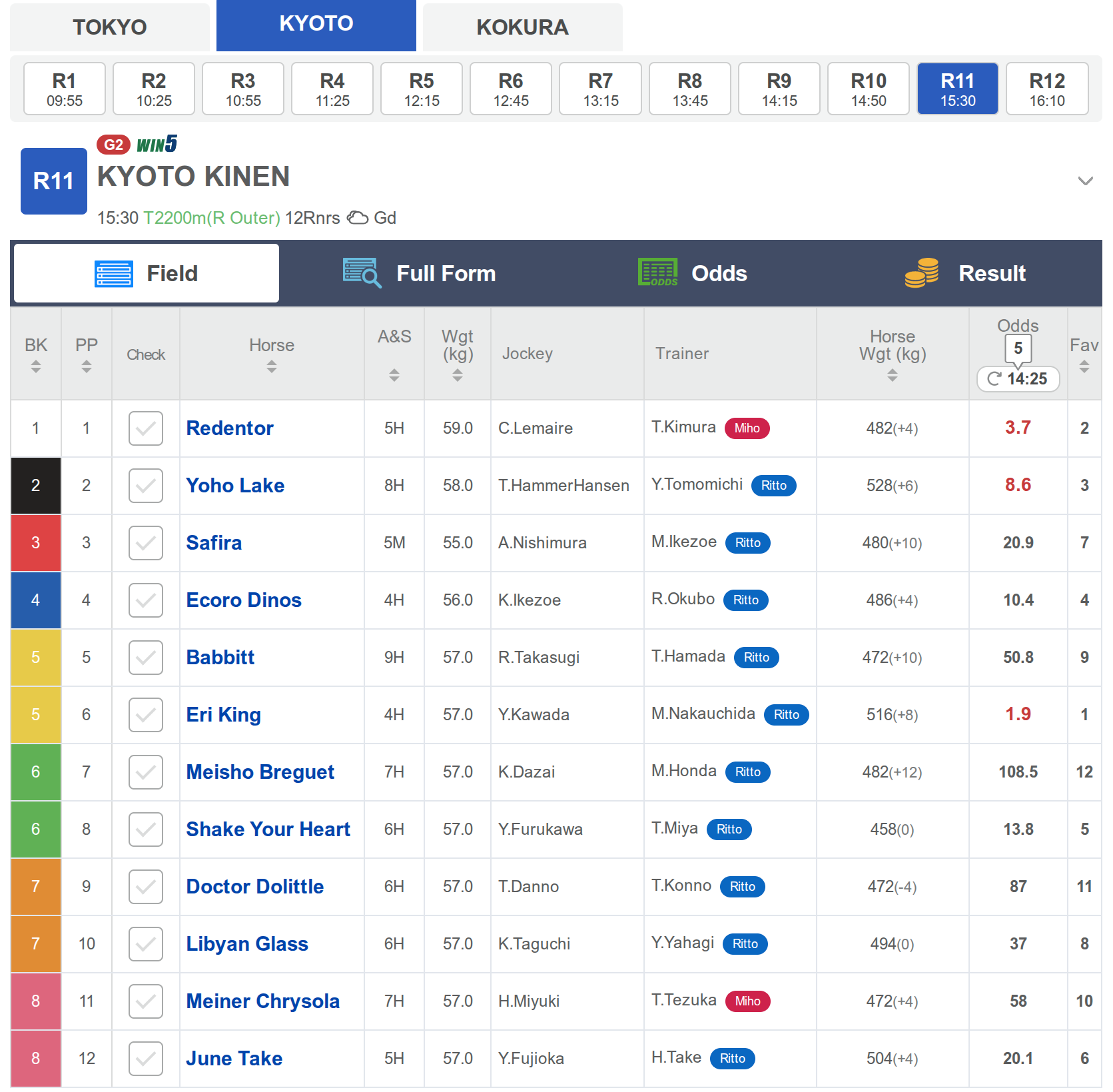Image resolution: width=1113 pixels, height=1092 pixels.
Task: Click the Miho badge beside T.Tezuka
Action: (748, 1001)
